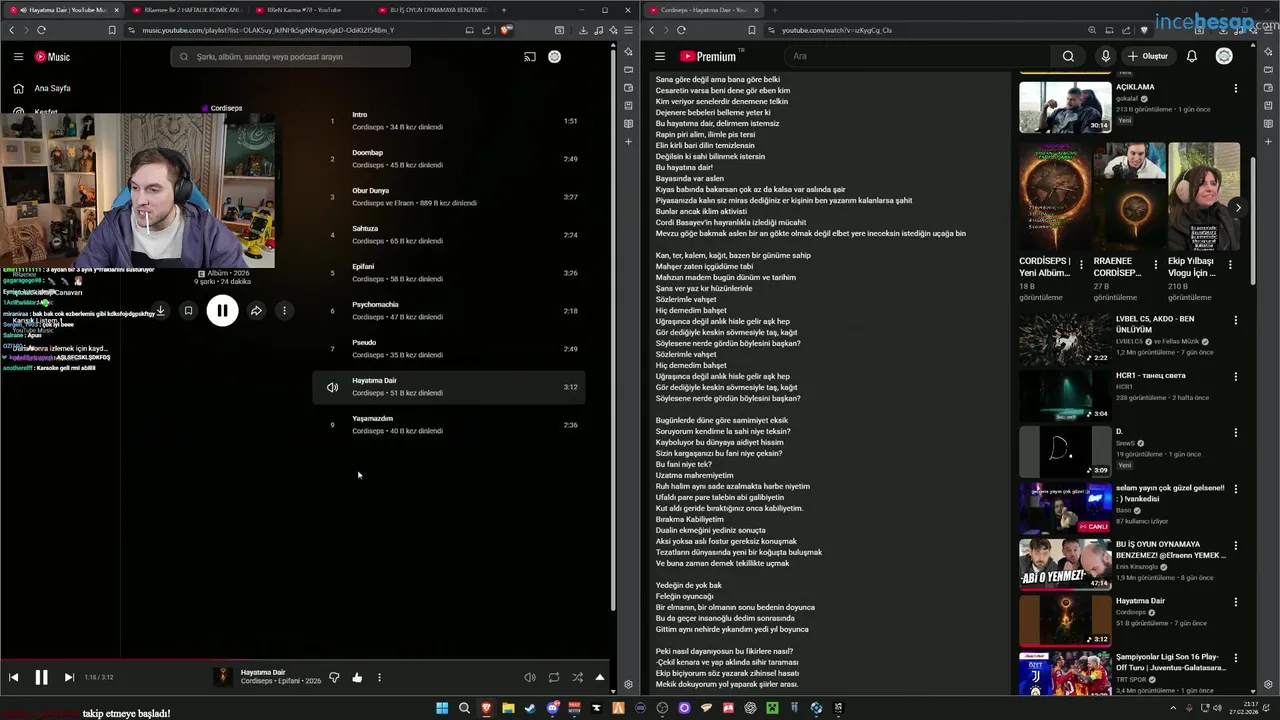Go to Ana Sayfa in the sidebar
The height and width of the screenshot is (720, 1280).
52,88
